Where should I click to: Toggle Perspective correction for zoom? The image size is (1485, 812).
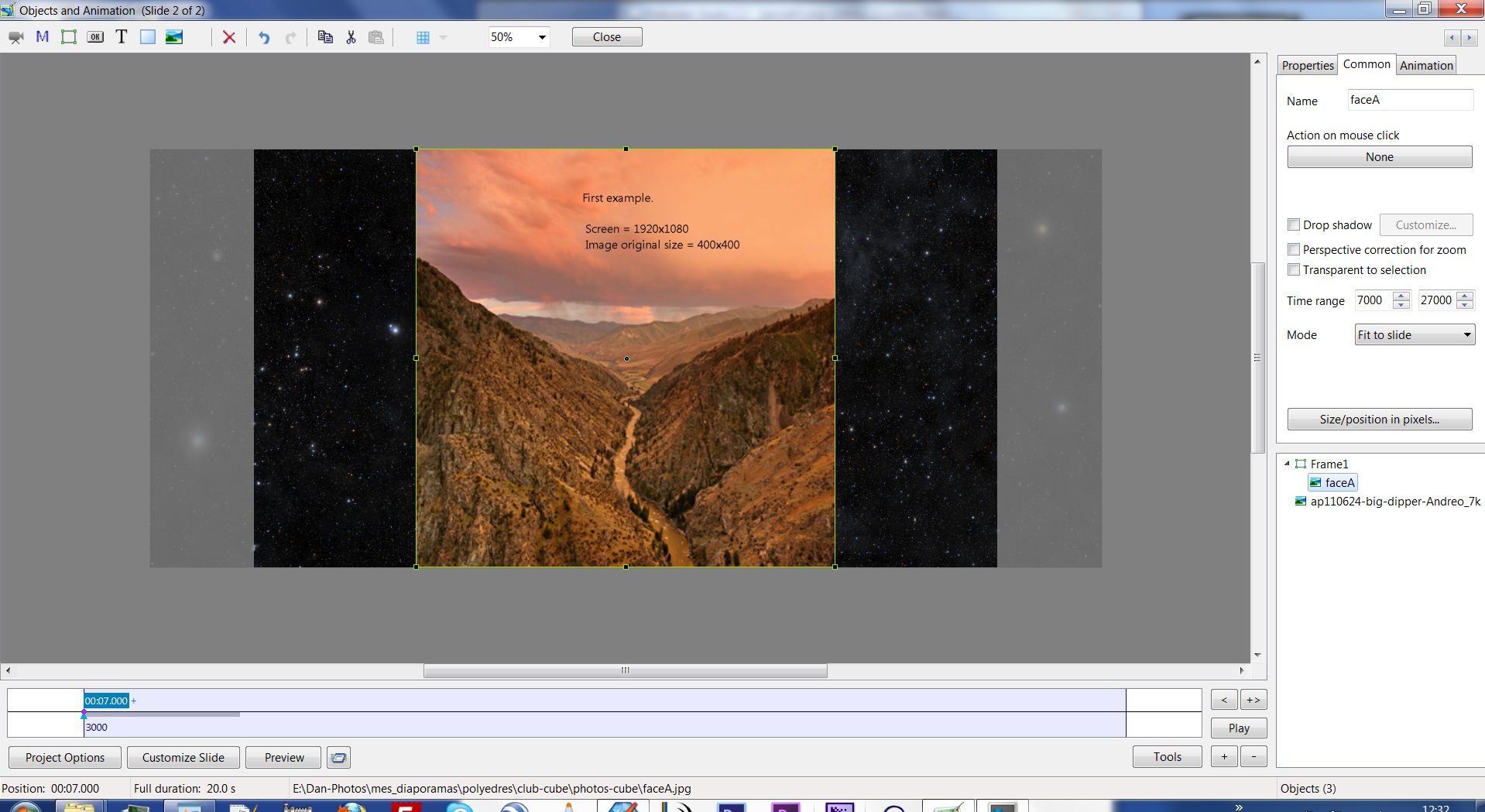point(1294,249)
